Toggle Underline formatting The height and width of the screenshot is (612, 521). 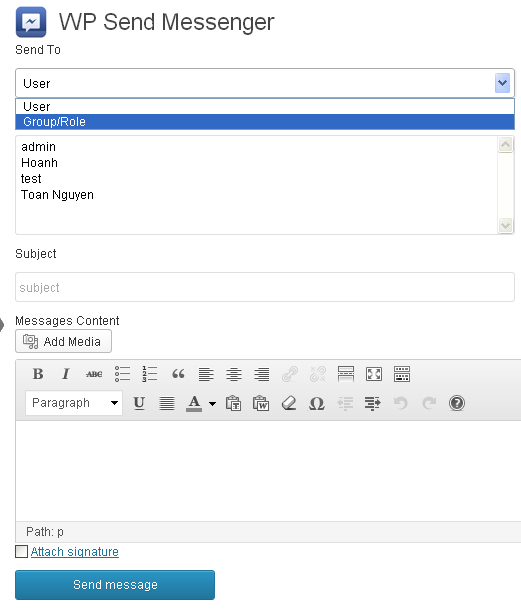139,403
